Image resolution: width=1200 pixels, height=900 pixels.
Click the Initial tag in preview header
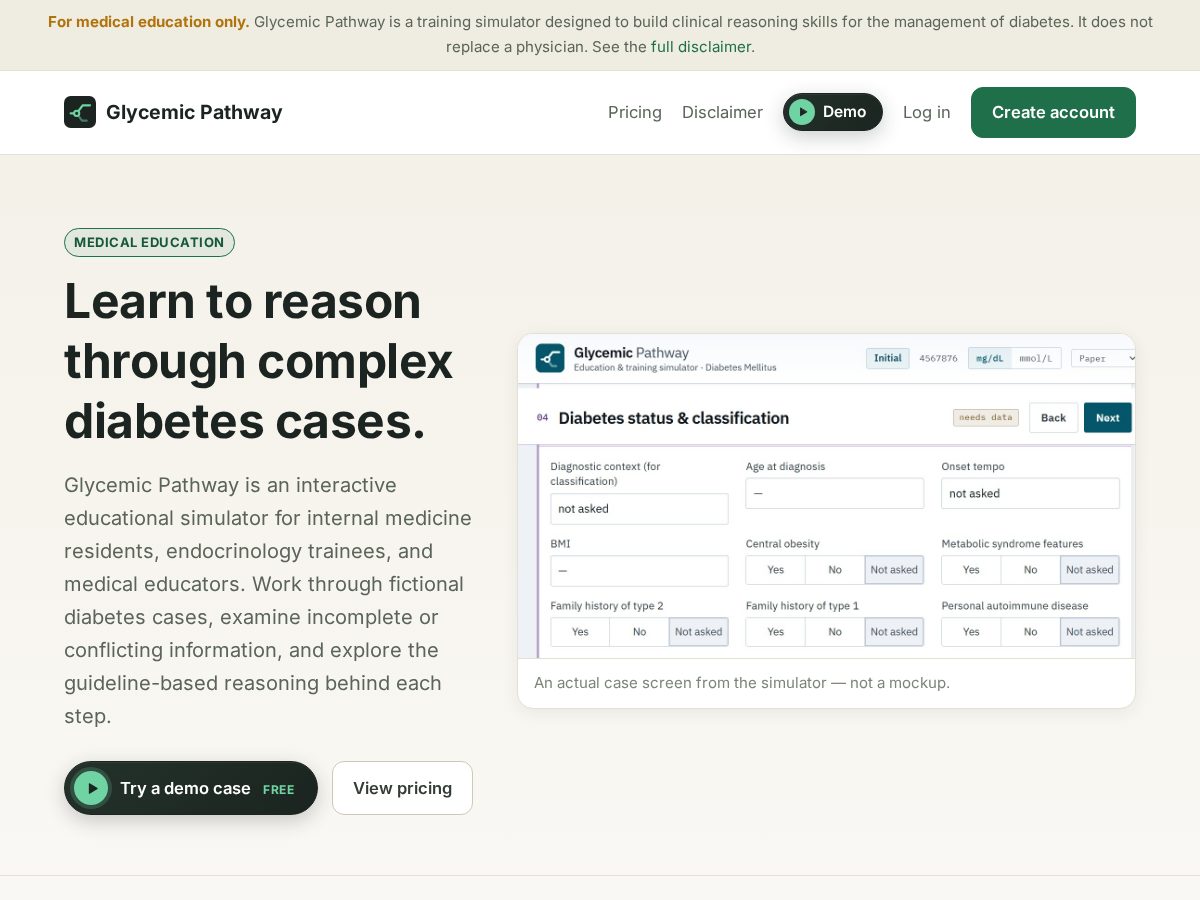pos(887,358)
